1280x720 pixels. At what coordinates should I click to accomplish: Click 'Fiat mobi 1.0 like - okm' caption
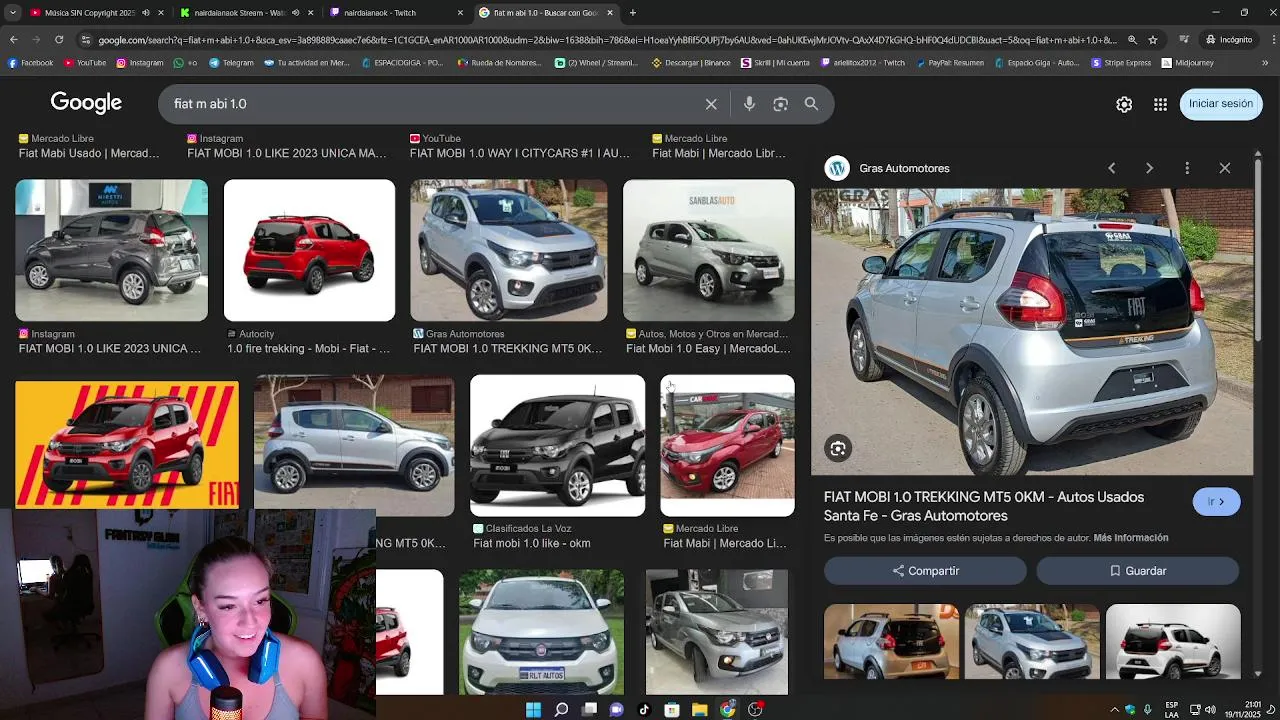tap(532, 544)
